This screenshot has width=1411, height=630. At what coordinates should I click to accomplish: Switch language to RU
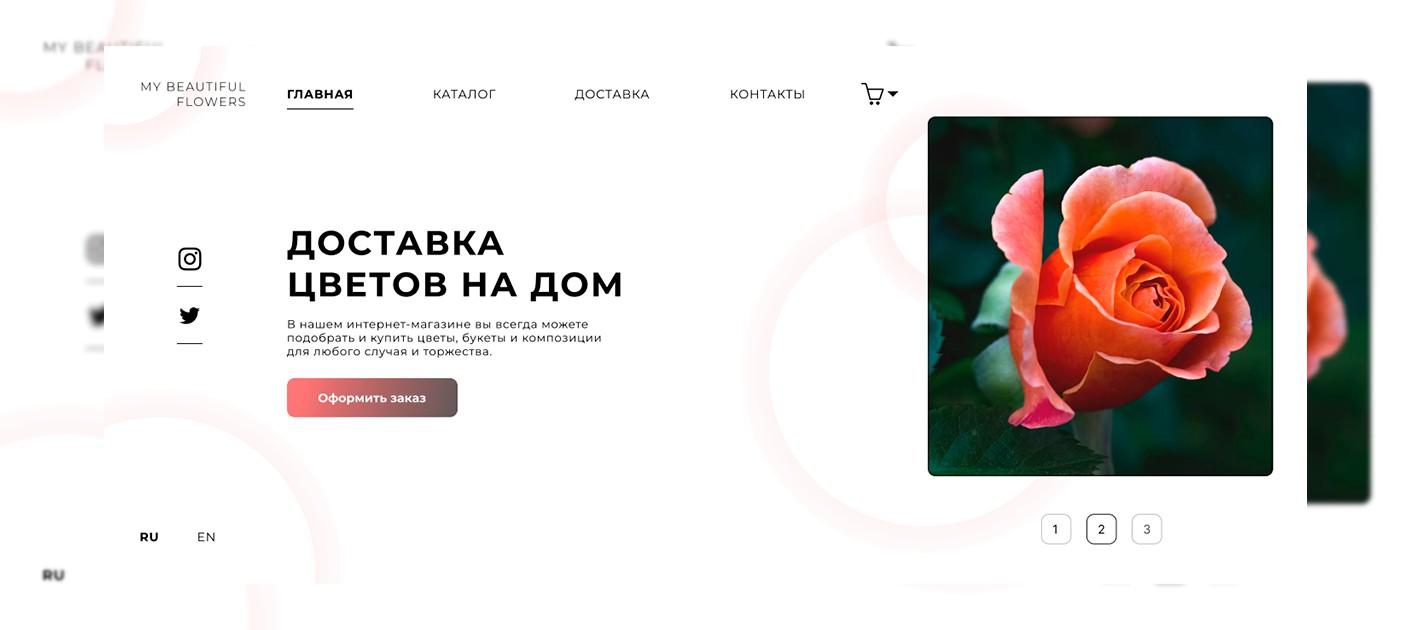(x=149, y=537)
